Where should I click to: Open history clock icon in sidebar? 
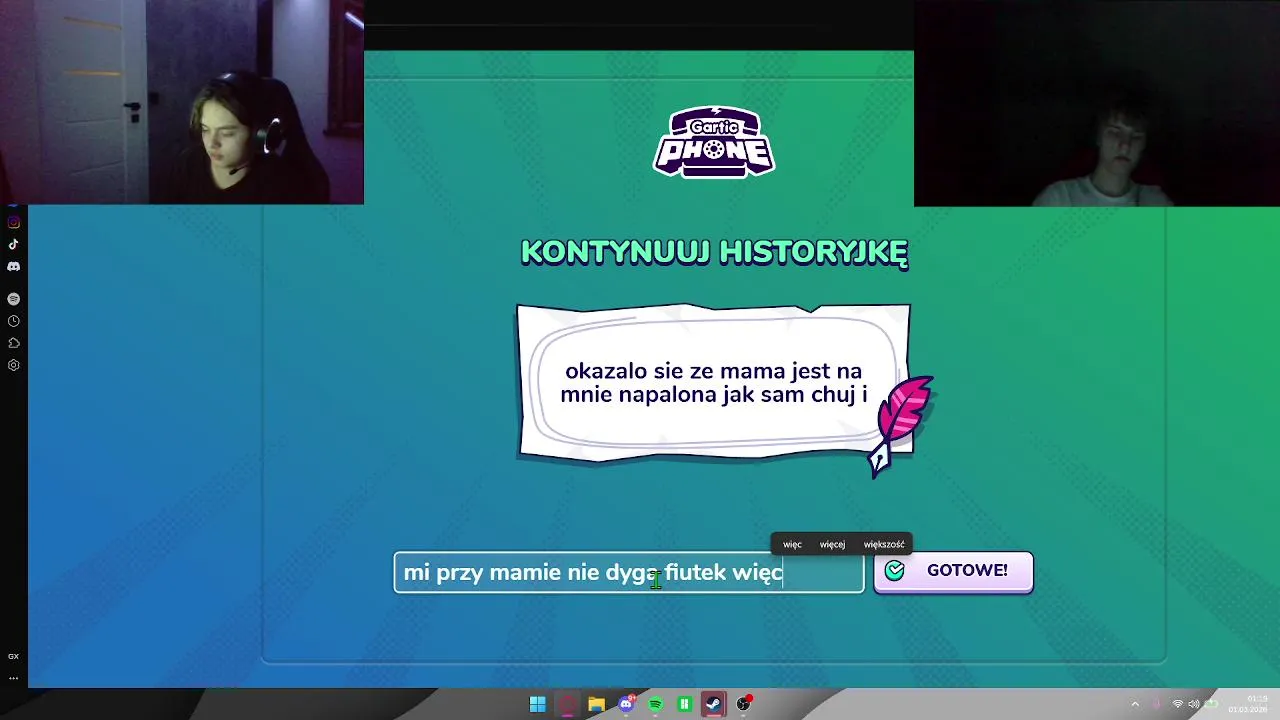pos(13,321)
